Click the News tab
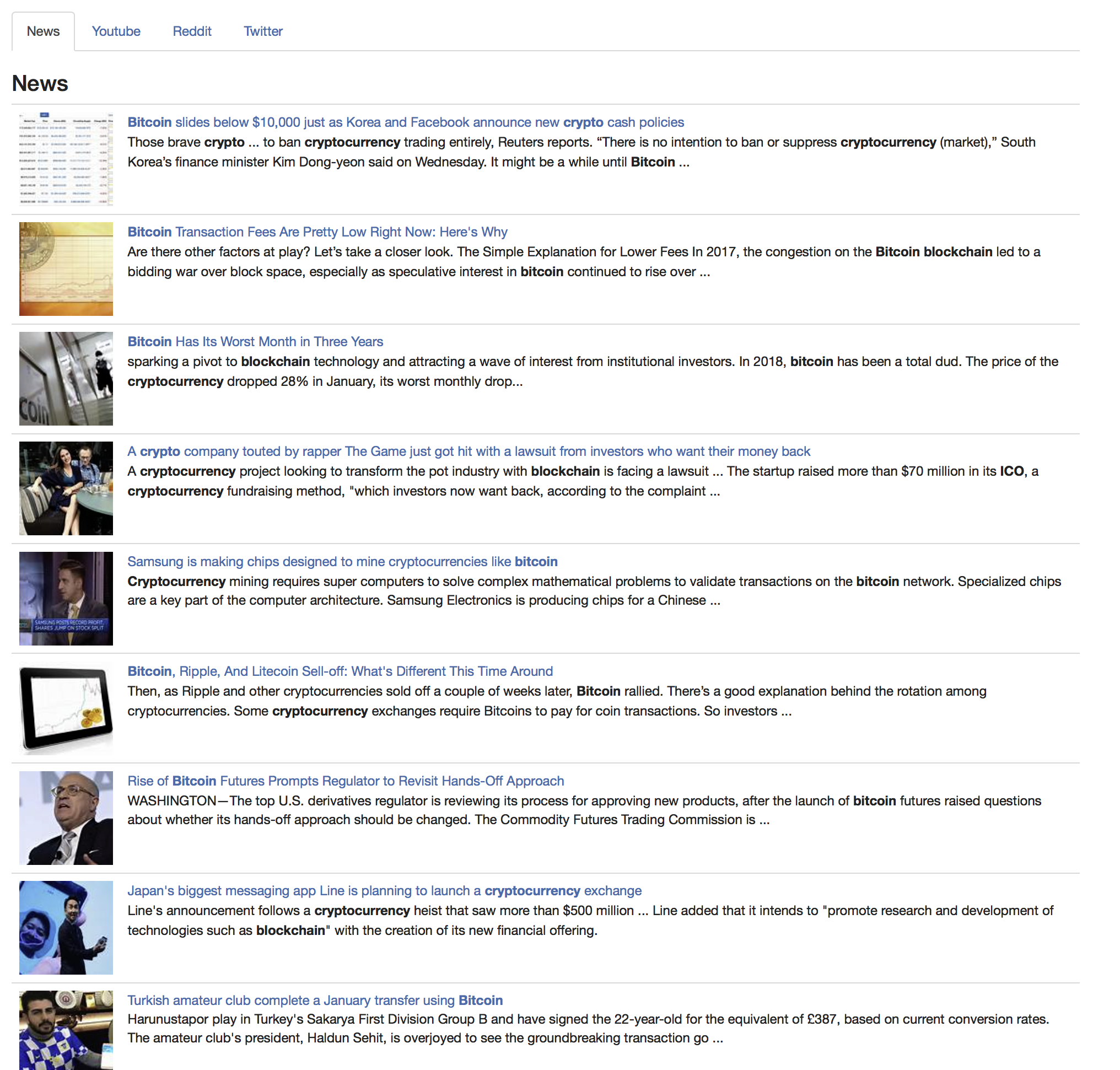The image size is (1120, 1070). 43,31
